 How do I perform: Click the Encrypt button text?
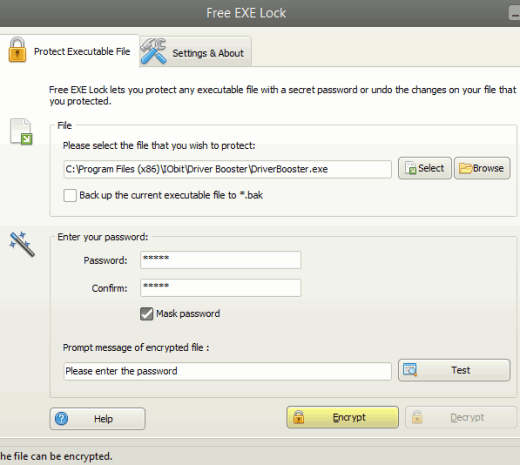tap(349, 417)
